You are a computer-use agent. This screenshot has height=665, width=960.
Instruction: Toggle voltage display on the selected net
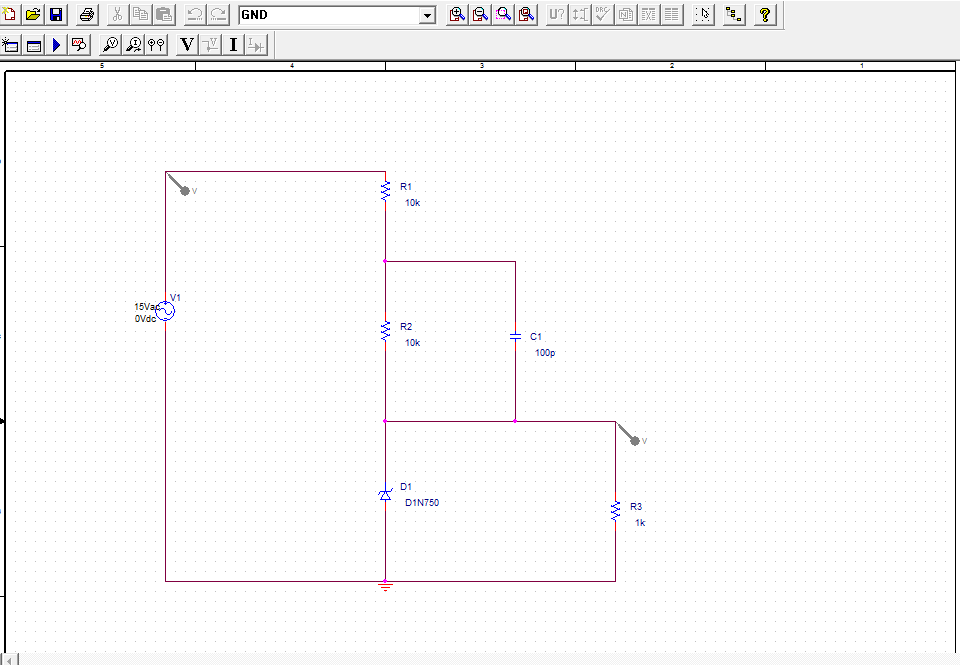(x=211, y=45)
